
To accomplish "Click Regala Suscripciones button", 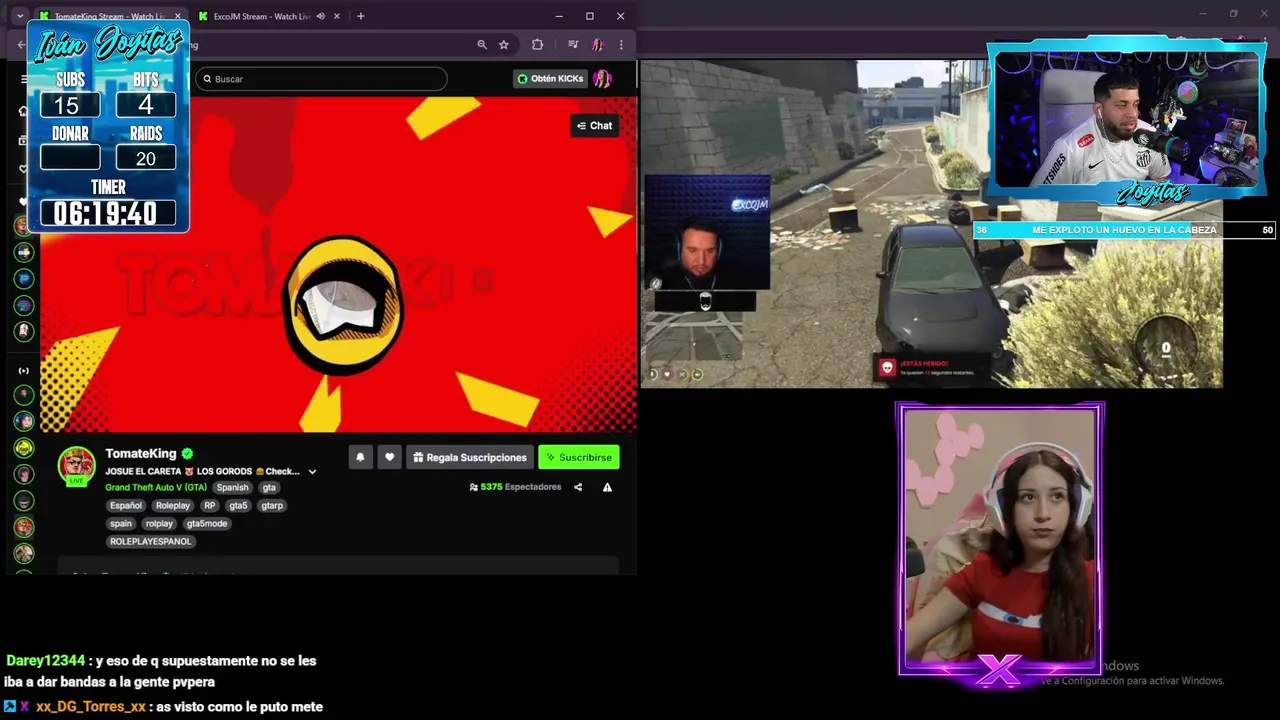I will 470,457.
